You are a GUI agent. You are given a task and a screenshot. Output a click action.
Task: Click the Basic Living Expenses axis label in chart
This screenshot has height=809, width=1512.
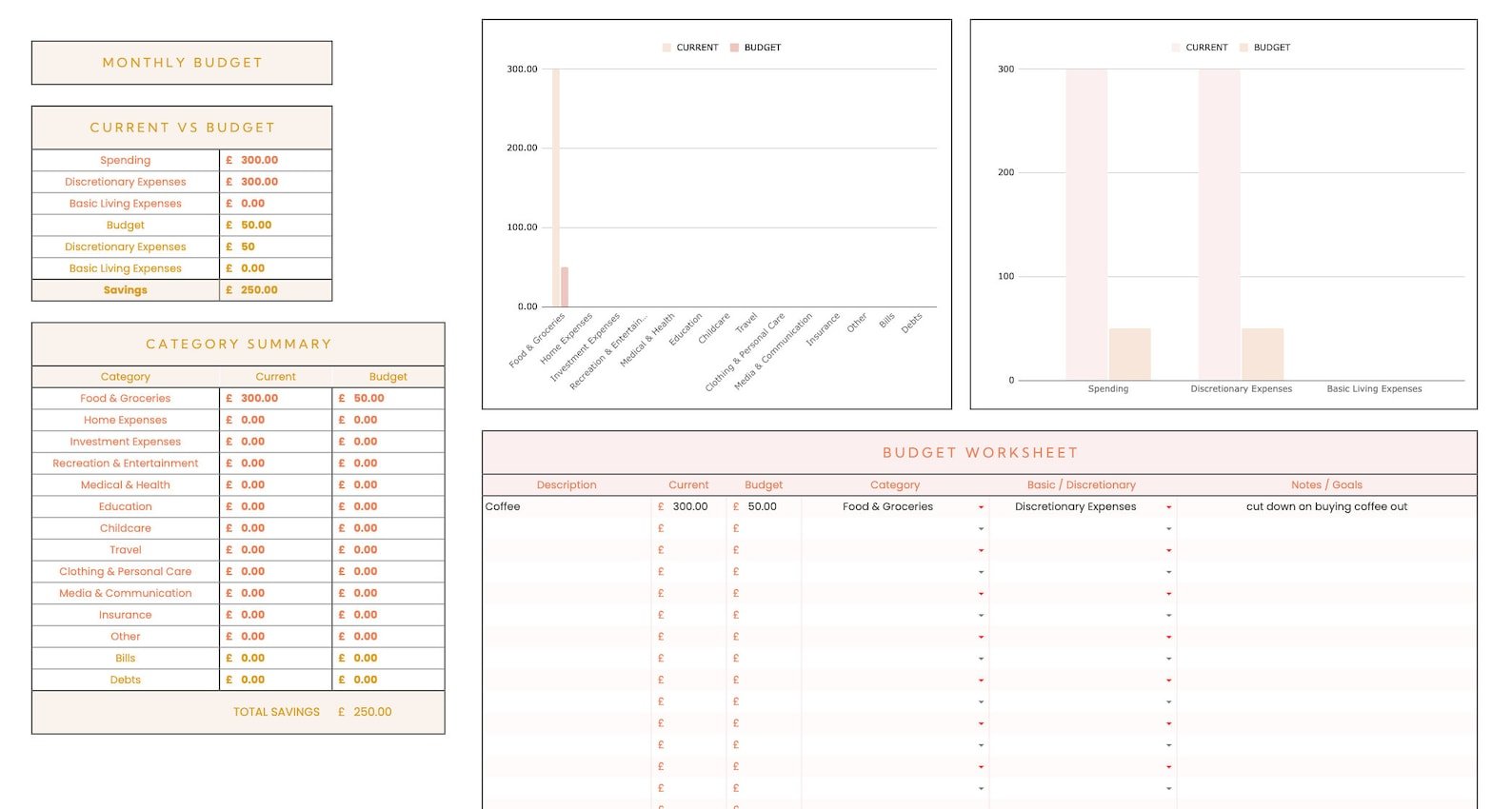[x=1374, y=389]
